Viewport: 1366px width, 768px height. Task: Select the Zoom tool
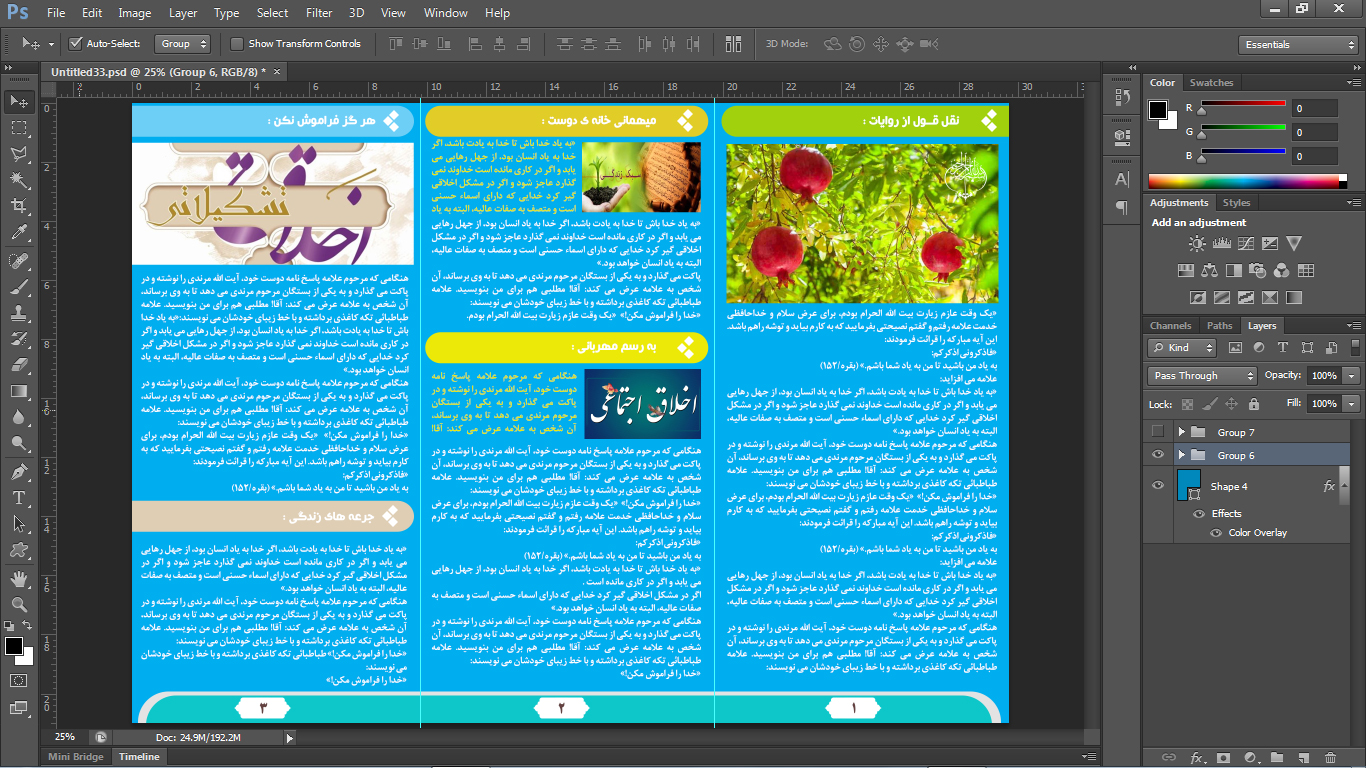coord(18,604)
